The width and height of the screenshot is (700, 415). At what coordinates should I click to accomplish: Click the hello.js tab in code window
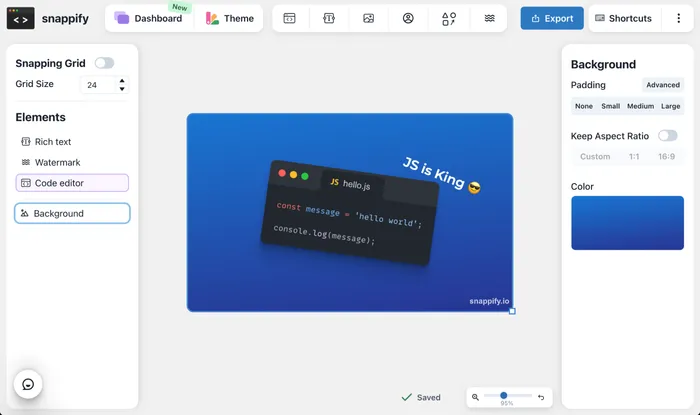pos(351,183)
